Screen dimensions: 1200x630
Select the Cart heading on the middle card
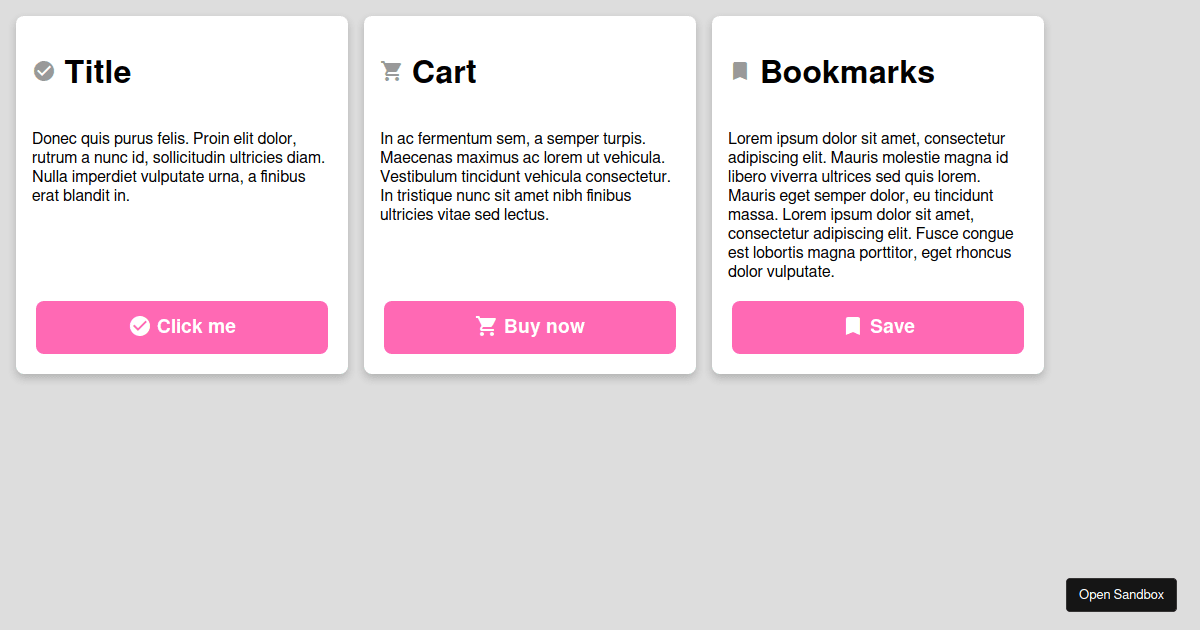[445, 71]
